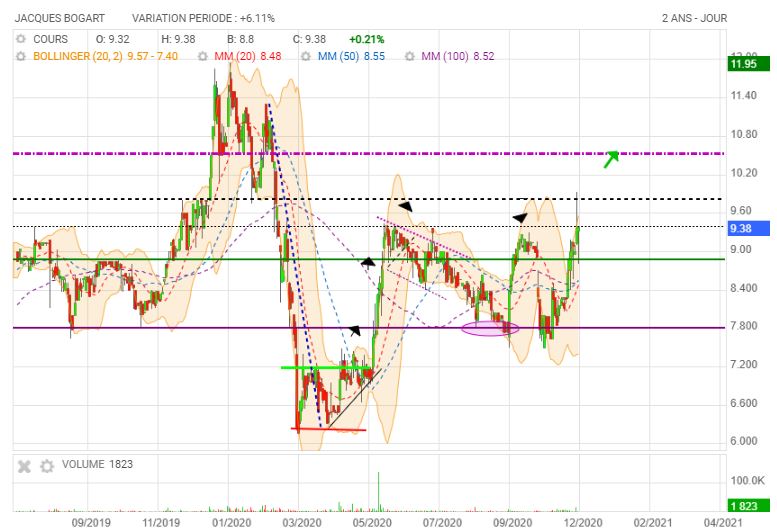Click the 9.60 price axis label

click(741, 211)
